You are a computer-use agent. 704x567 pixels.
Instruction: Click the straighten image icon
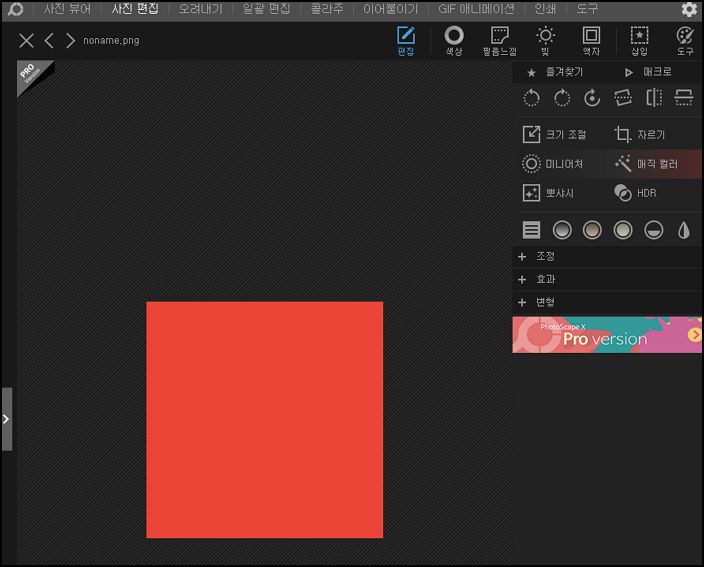pyautogui.click(x=623, y=98)
